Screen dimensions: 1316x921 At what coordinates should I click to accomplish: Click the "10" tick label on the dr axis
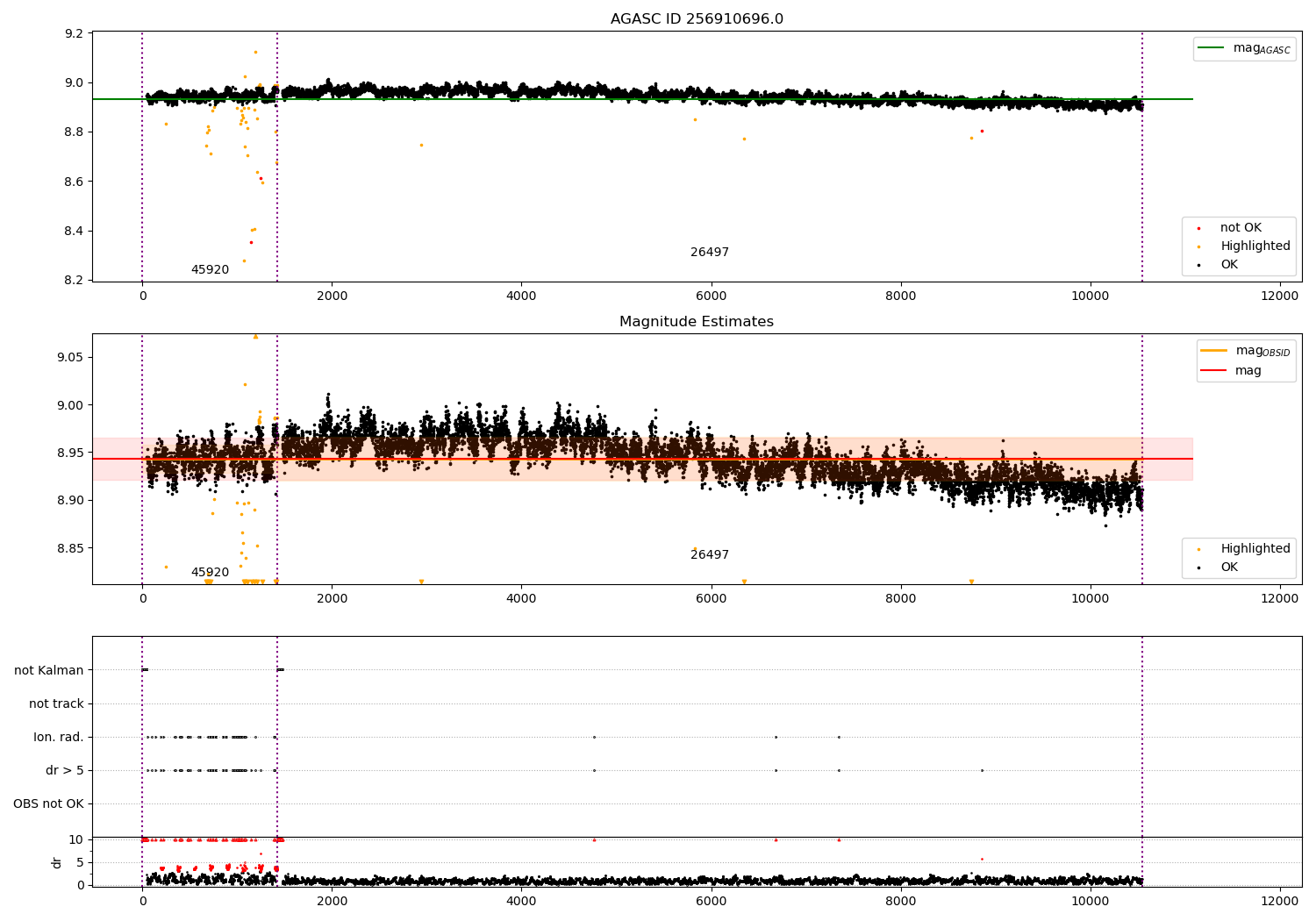(77, 840)
